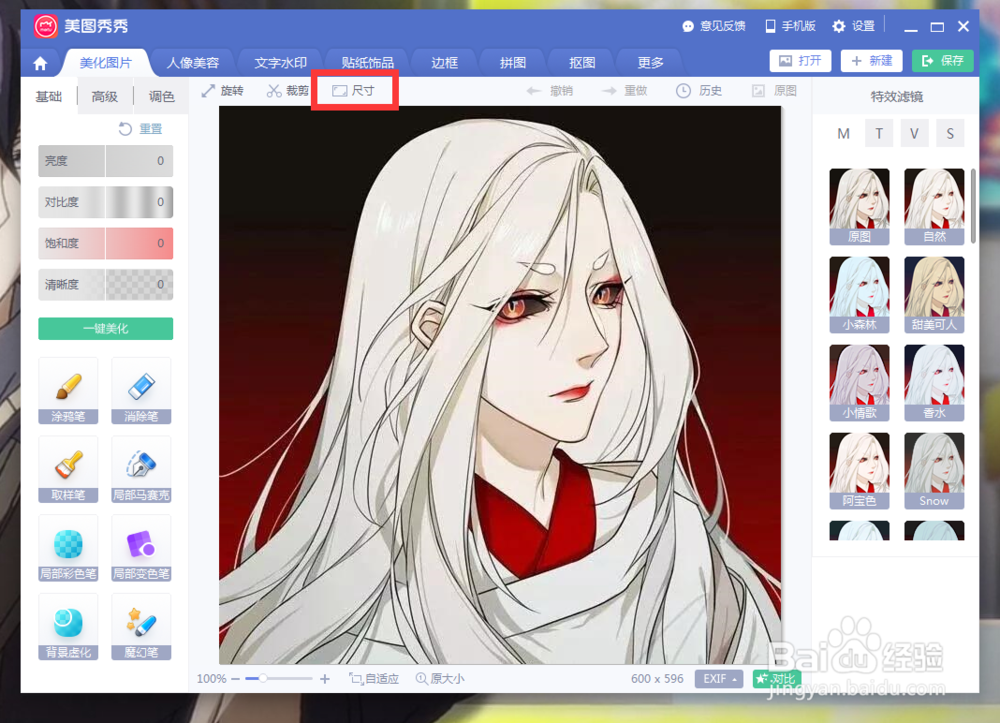Adjust the 对比度 contrast slider
Viewport: 1000px width, 723px height.
click(x=106, y=202)
